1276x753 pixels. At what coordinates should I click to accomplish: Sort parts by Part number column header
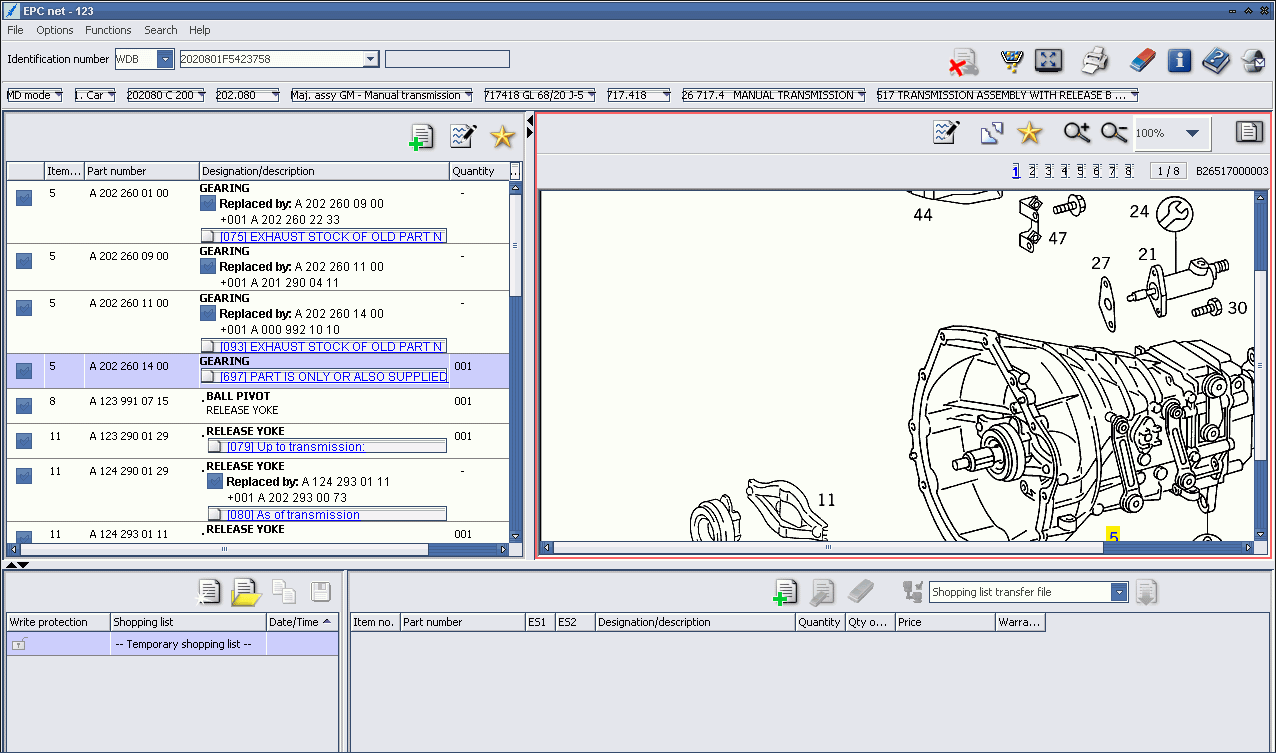[141, 171]
